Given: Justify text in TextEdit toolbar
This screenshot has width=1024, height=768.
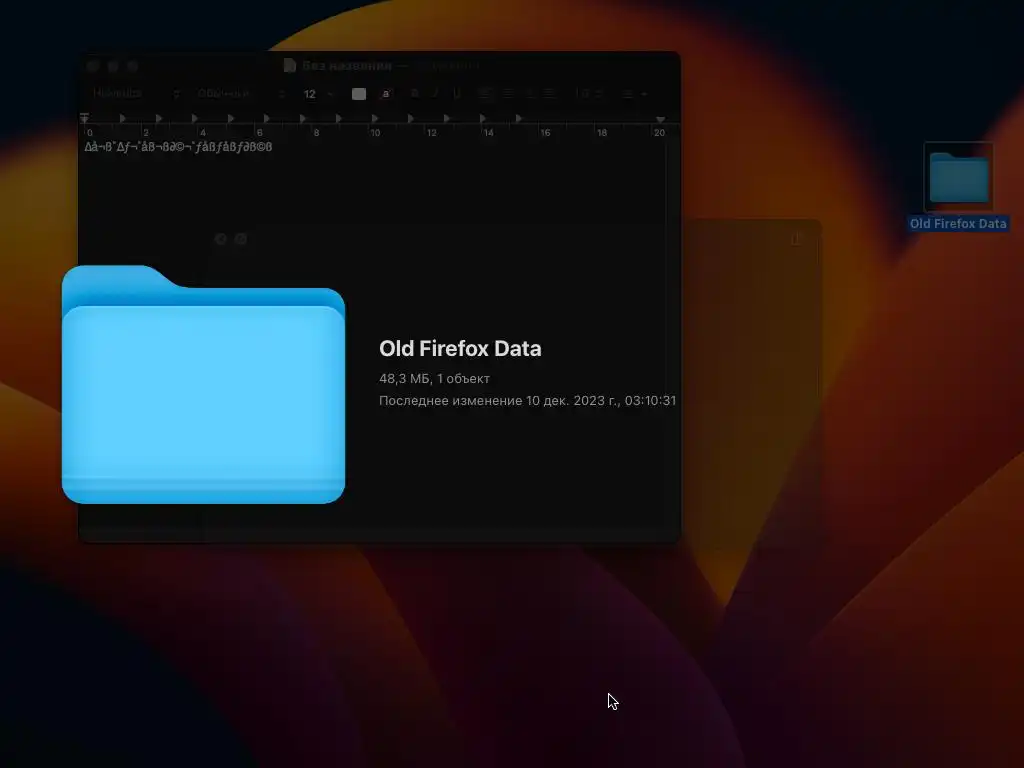Looking at the screenshot, I should click(x=550, y=94).
